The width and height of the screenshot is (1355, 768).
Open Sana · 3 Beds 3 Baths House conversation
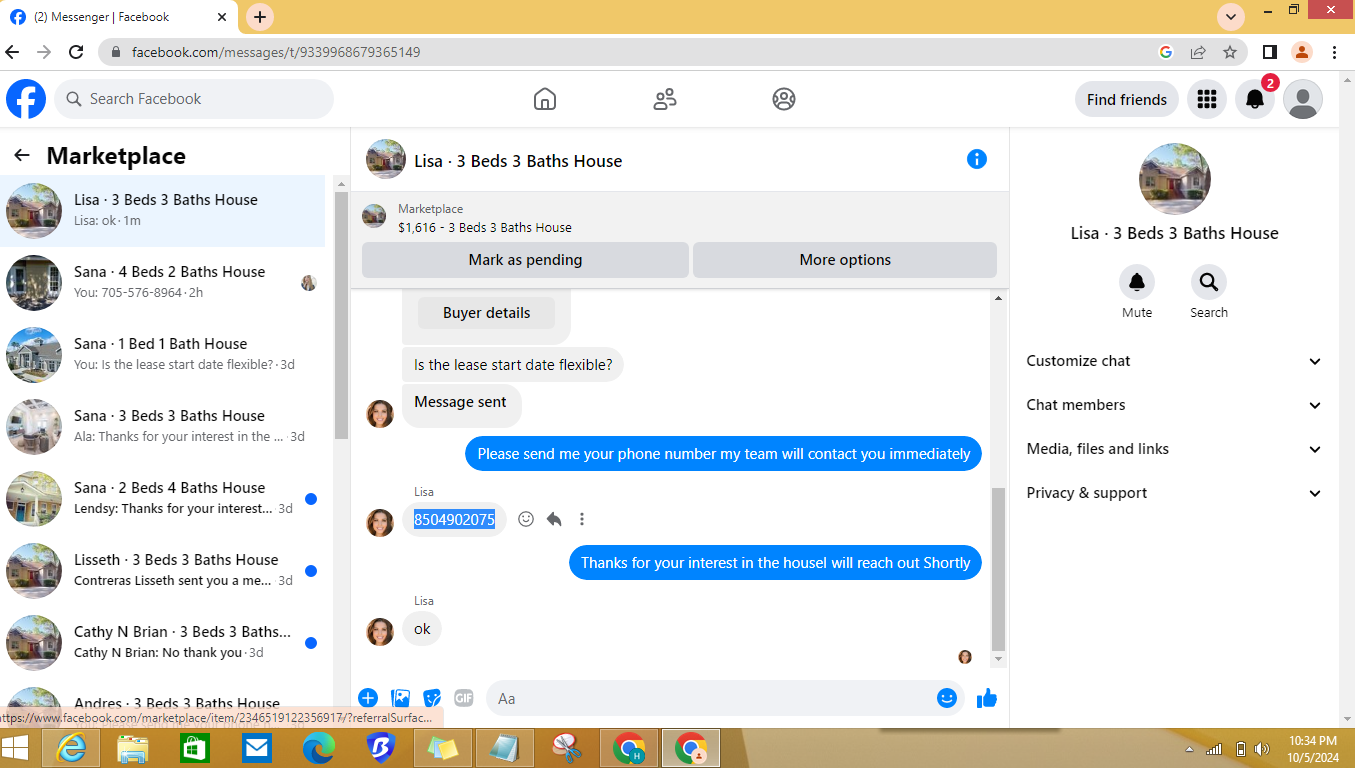pos(163,427)
